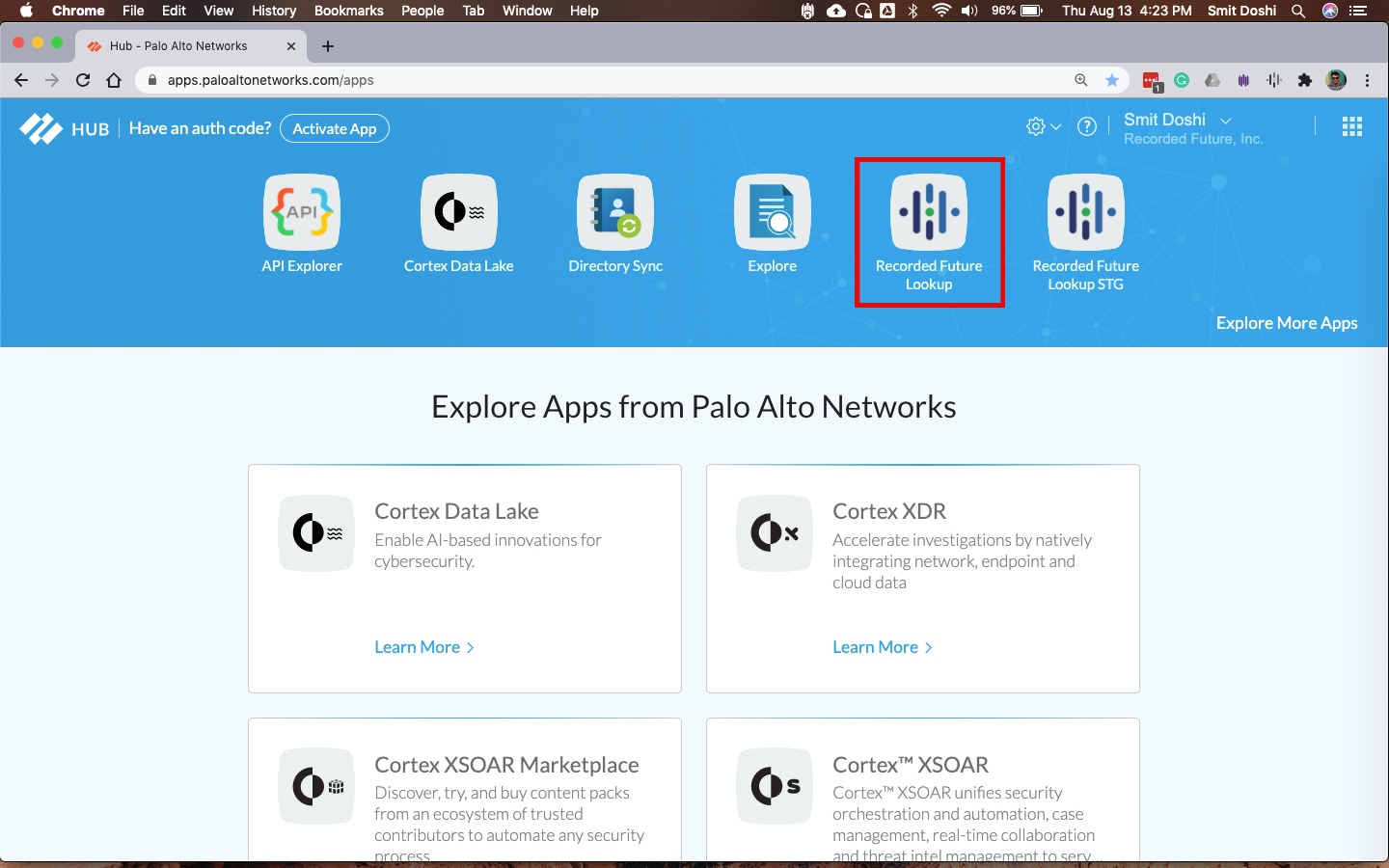Click the Activate App button
Screen dimensions: 1389x868
coord(334,129)
